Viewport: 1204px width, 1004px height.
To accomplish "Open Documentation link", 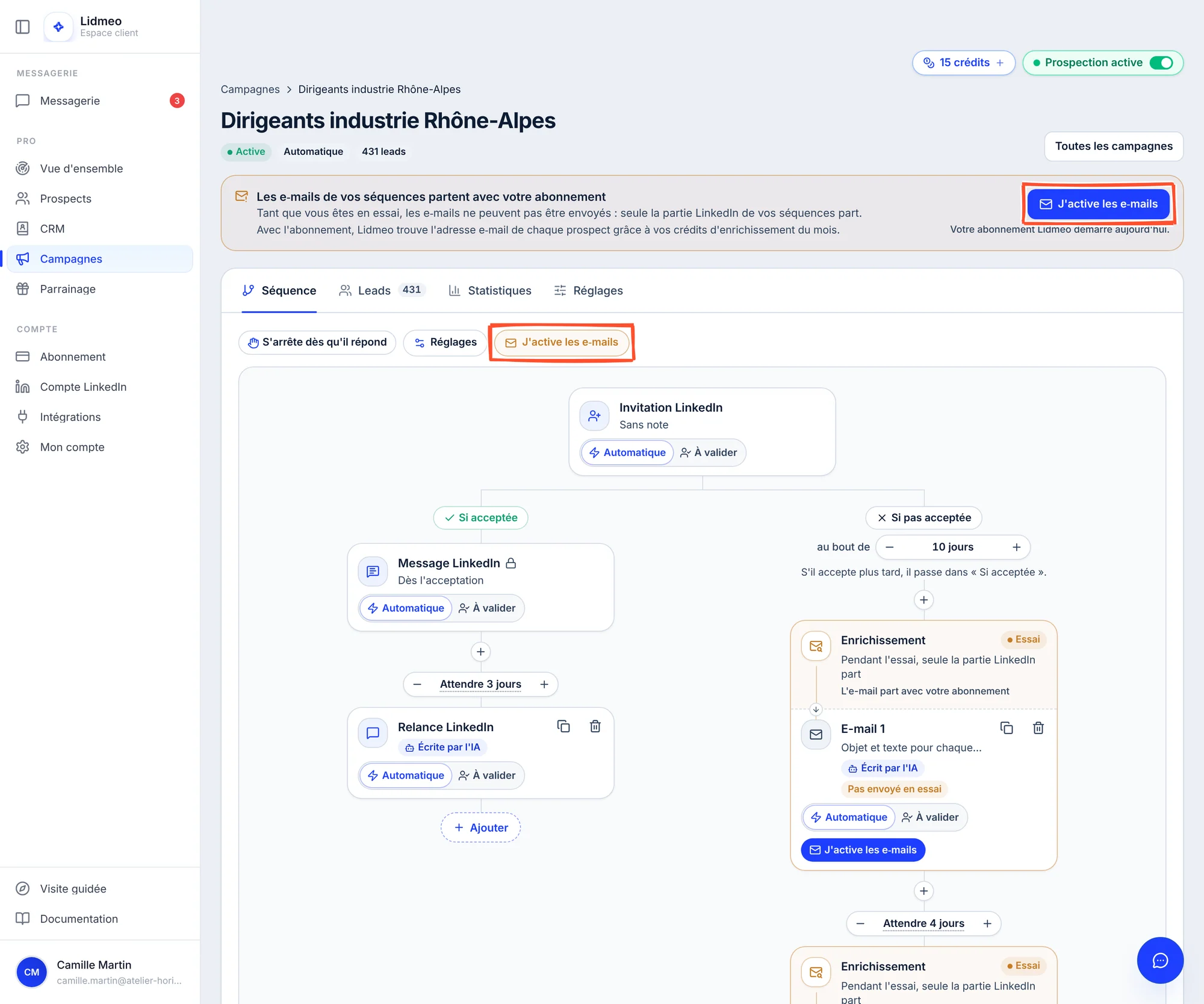I will click(x=100, y=918).
